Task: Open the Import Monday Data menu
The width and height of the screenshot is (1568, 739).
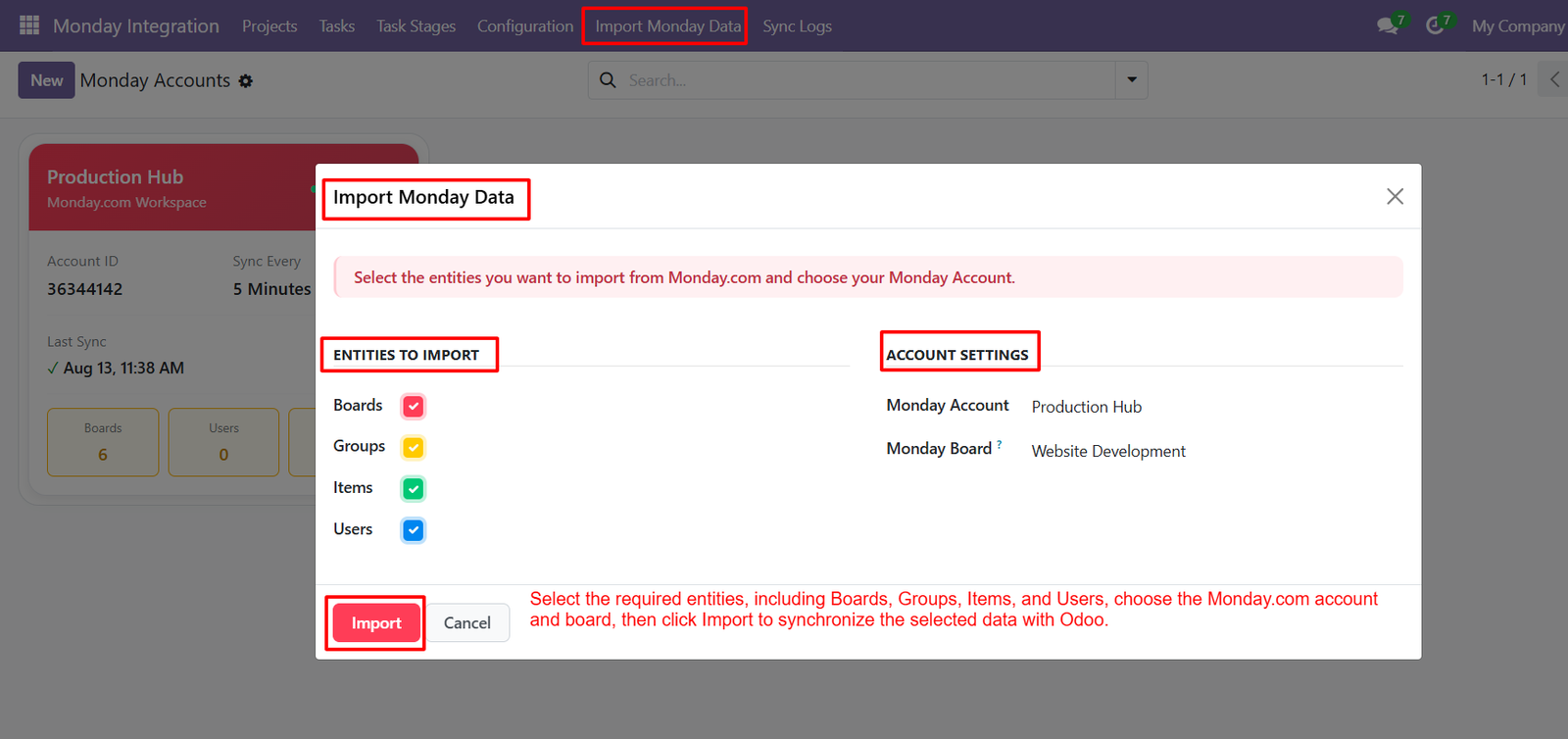Action: 668,26
